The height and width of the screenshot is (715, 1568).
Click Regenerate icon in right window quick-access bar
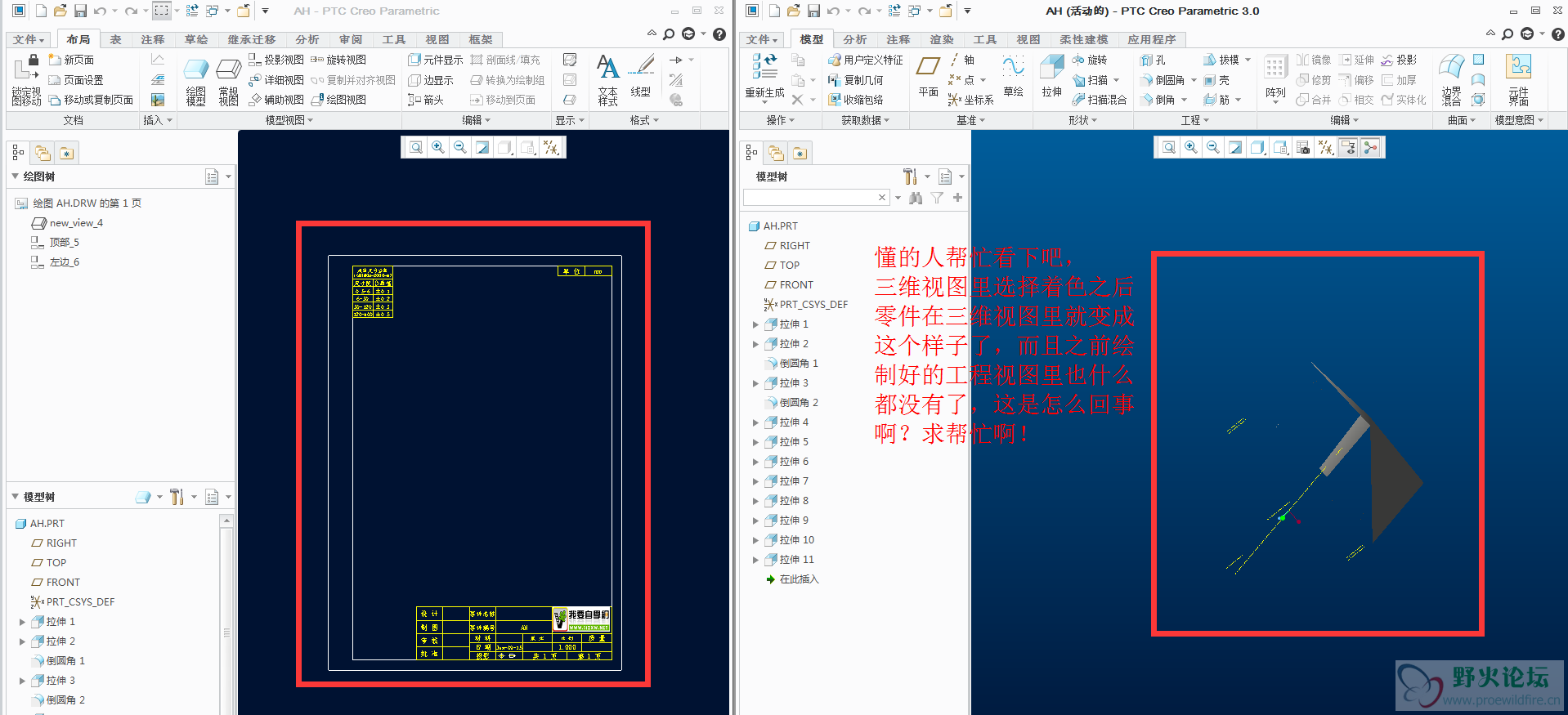click(894, 11)
